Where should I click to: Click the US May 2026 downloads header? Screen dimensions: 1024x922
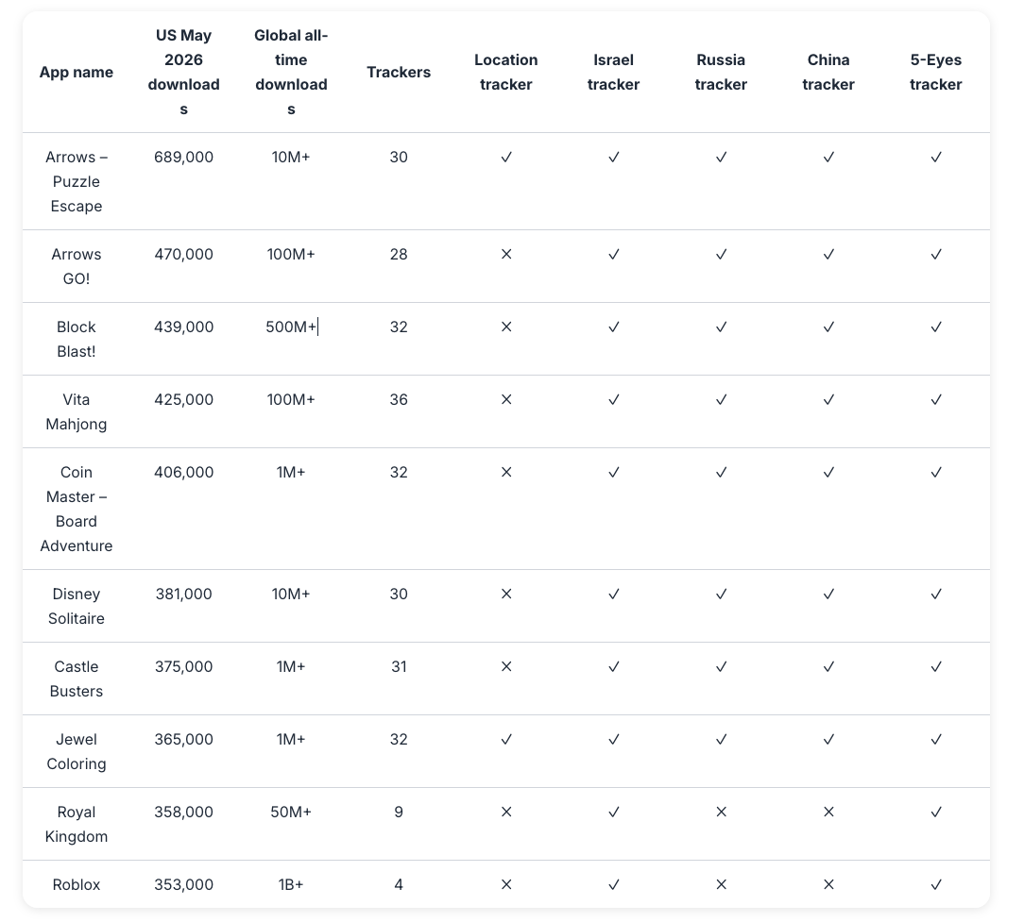184,72
